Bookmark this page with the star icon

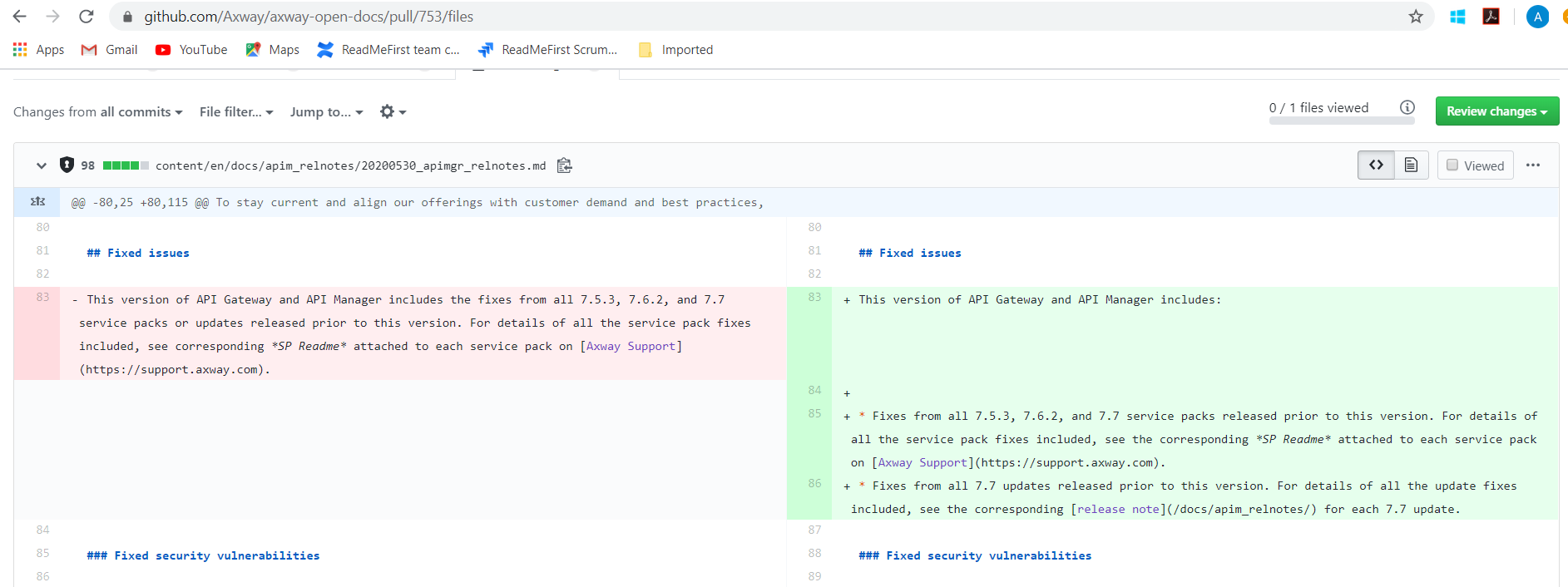1416,17
